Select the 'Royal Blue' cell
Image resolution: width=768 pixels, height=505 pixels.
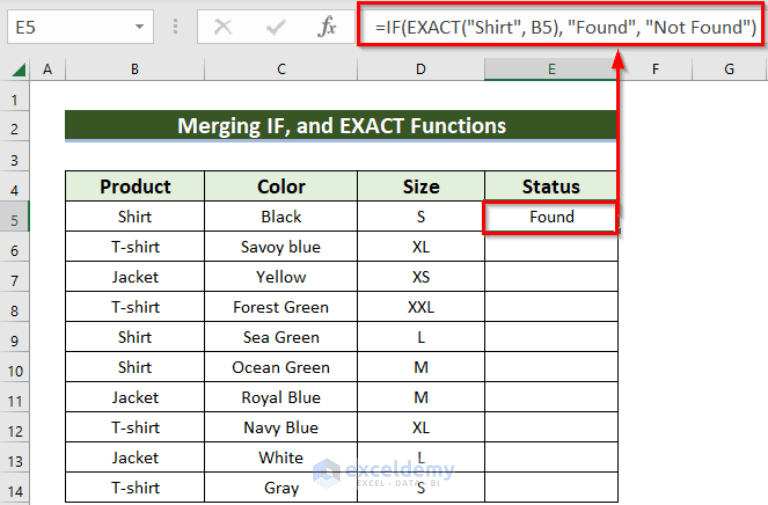(x=281, y=398)
